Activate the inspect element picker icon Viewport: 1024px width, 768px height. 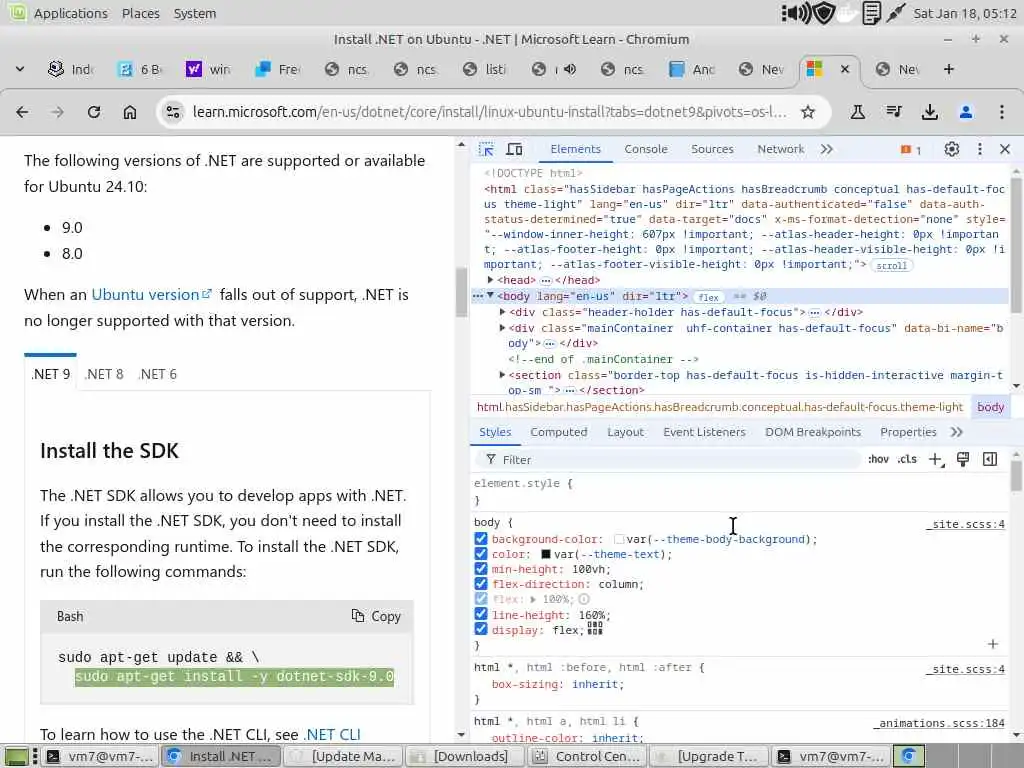click(486, 150)
